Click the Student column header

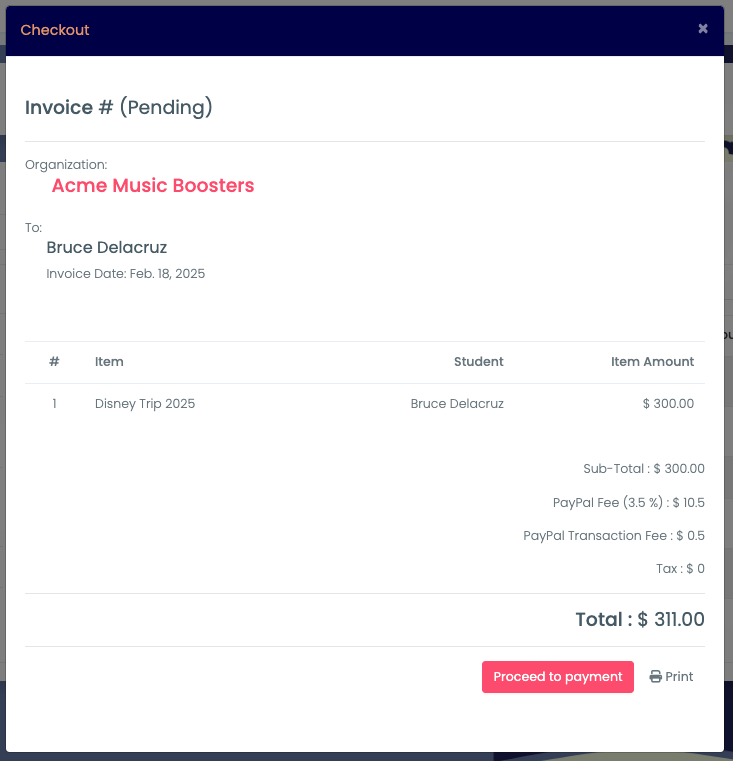[479, 362]
